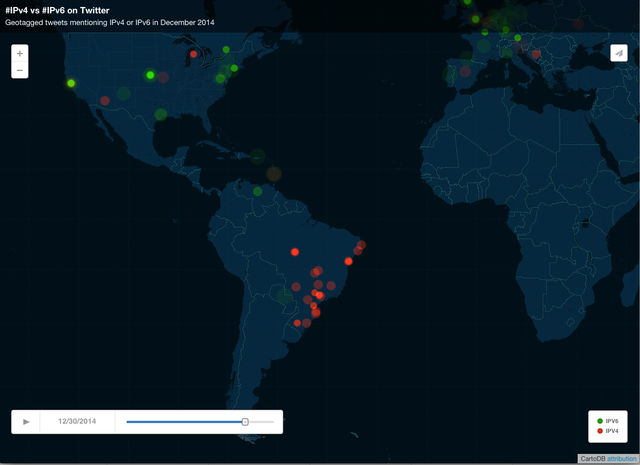Click the red dot near the Great Lakes

click(x=193, y=54)
